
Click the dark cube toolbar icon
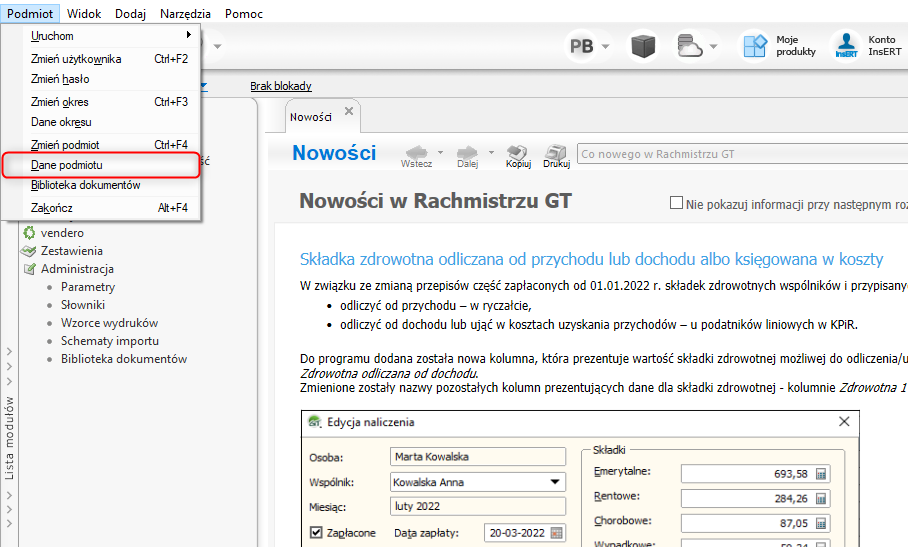(x=643, y=46)
